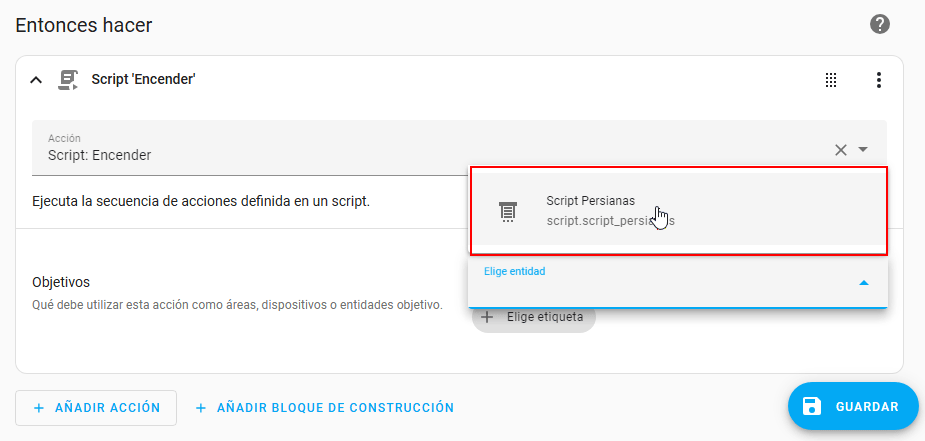Collapse the Elige entidad dropdown arrow

[864, 283]
